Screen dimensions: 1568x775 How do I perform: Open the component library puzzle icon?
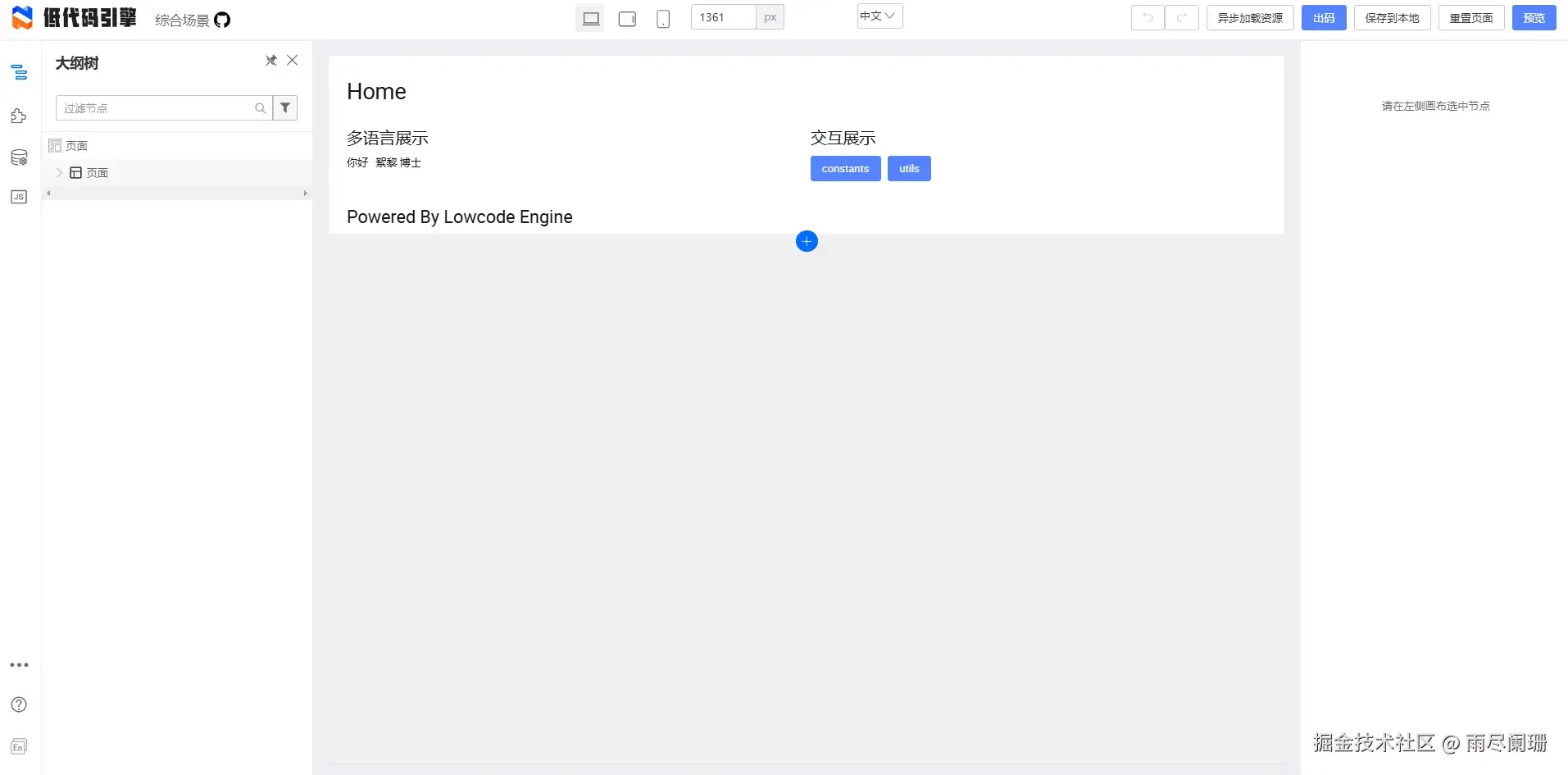coord(19,116)
